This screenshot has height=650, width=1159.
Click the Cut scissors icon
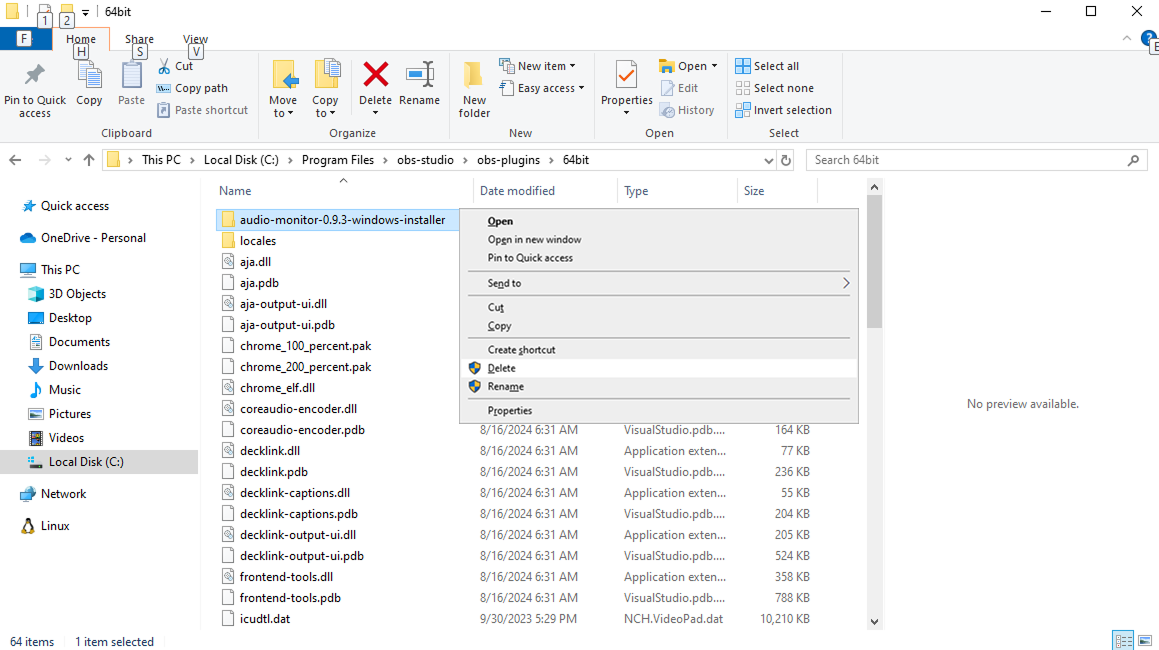(x=164, y=67)
